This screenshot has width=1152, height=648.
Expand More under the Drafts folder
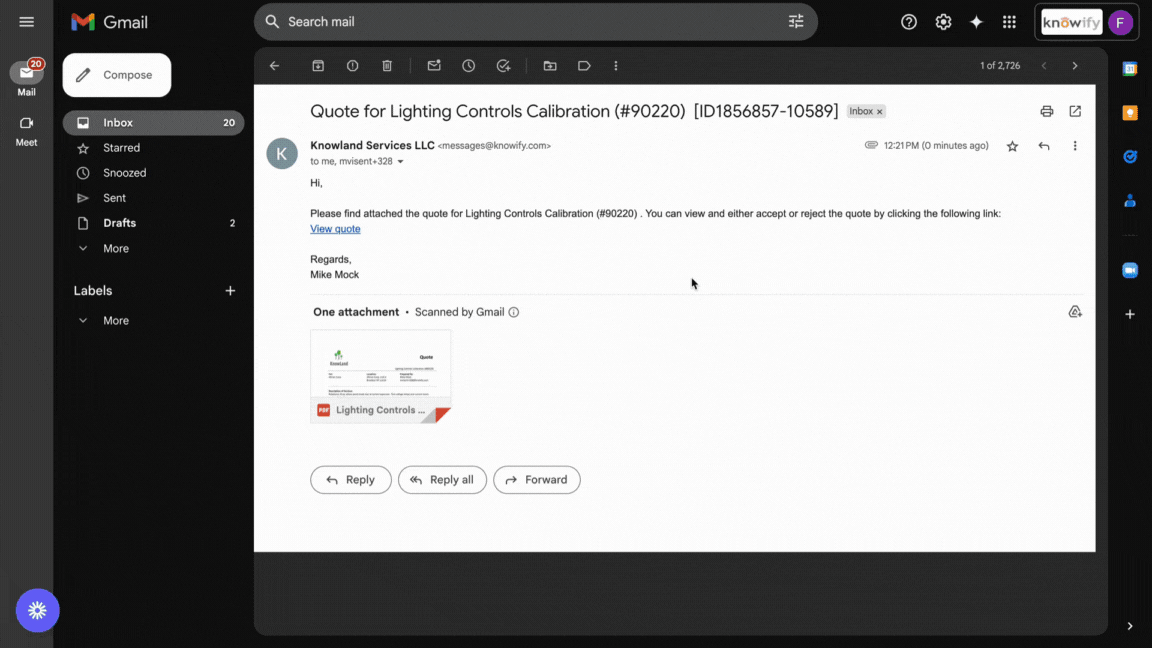pos(115,248)
